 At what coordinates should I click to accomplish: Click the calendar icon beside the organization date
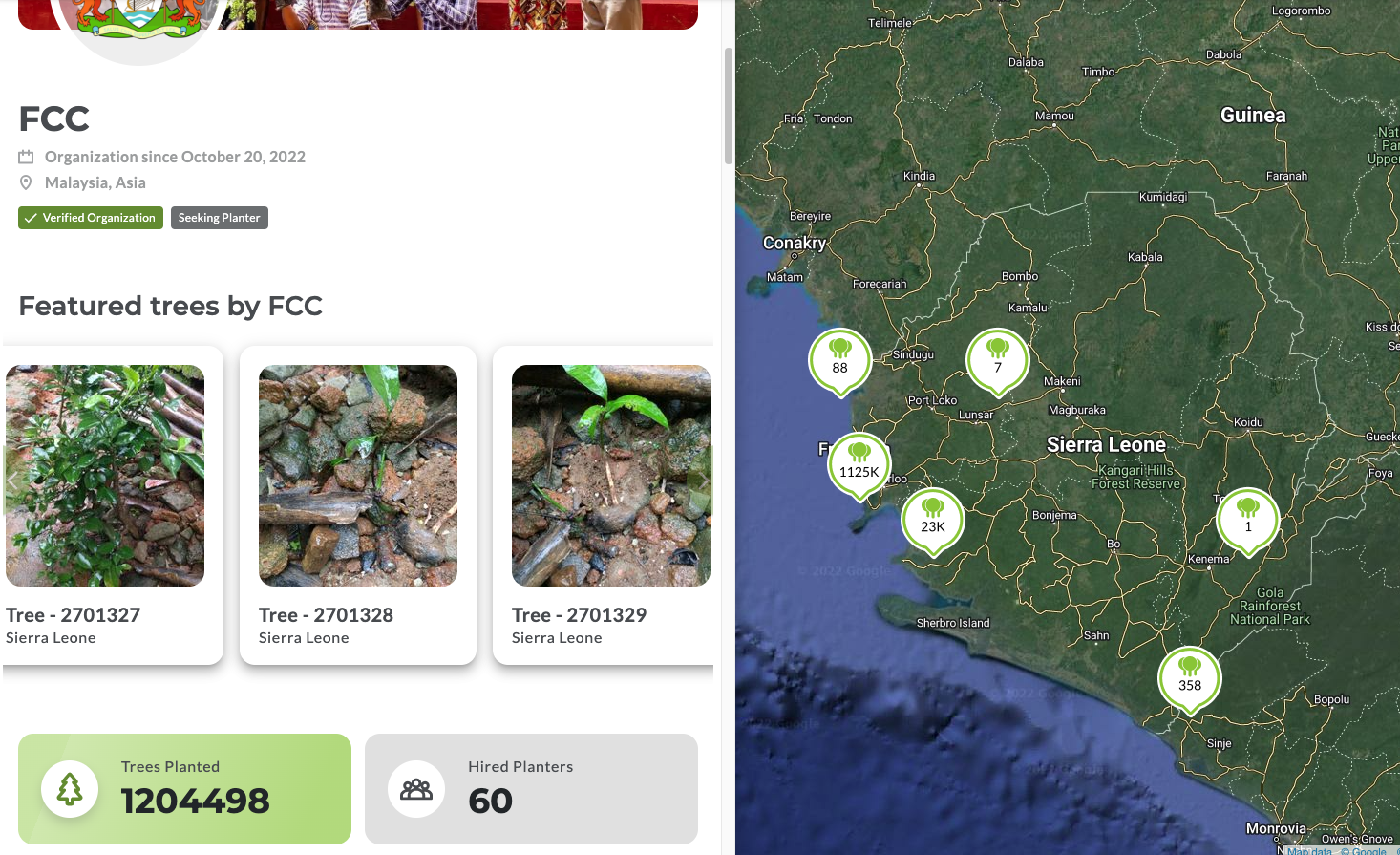25,156
